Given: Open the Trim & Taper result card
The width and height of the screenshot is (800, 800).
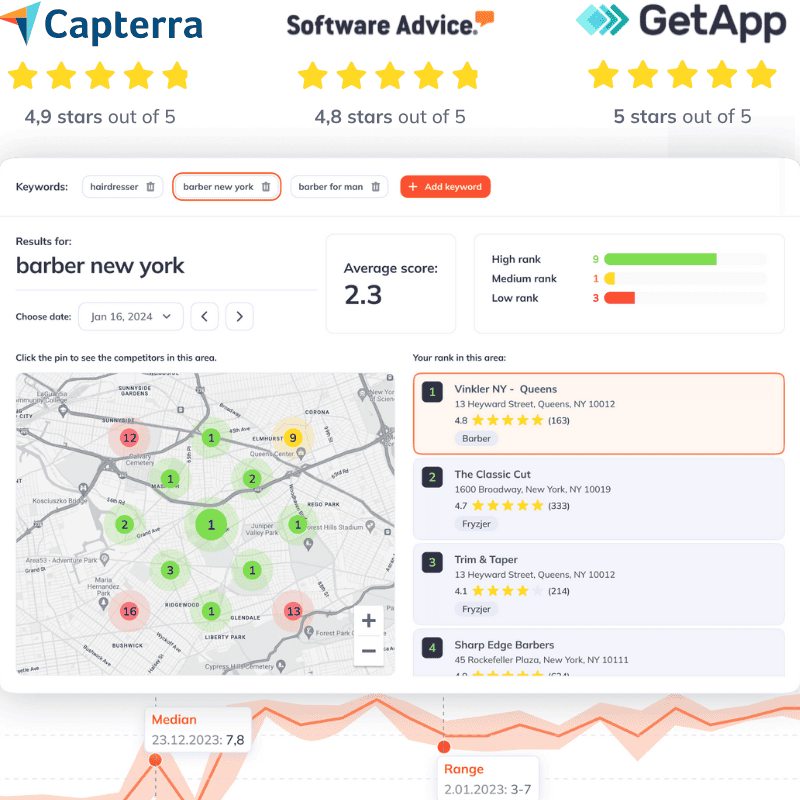Looking at the screenshot, I should 598,584.
